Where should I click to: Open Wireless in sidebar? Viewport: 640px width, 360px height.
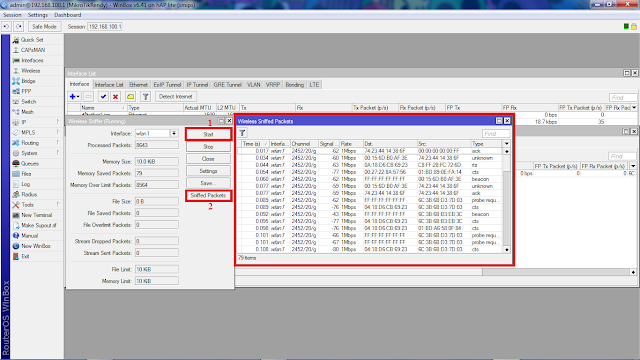31,71
